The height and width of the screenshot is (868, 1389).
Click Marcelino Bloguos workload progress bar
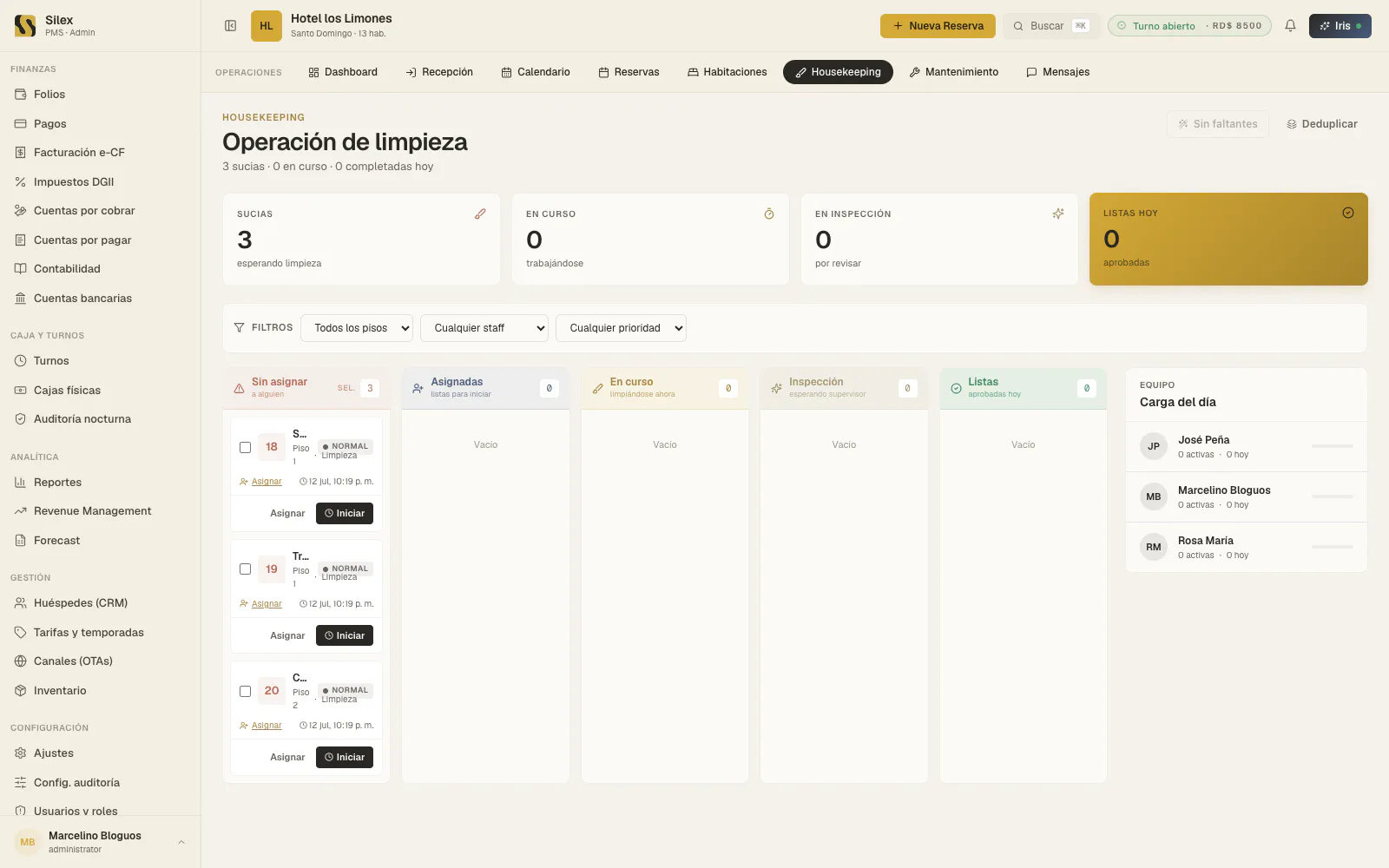[1333, 496]
